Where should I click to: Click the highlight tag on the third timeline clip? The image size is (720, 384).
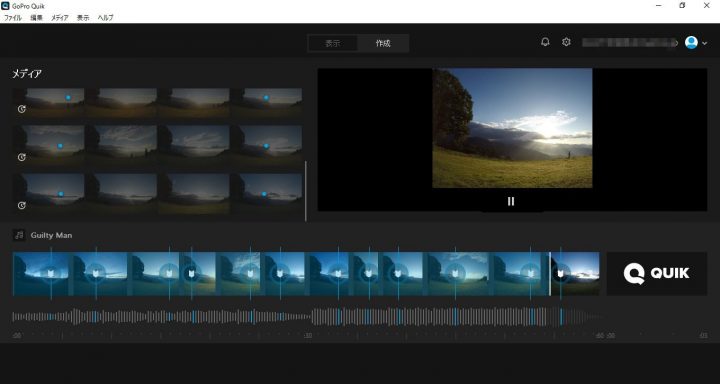click(x=169, y=274)
